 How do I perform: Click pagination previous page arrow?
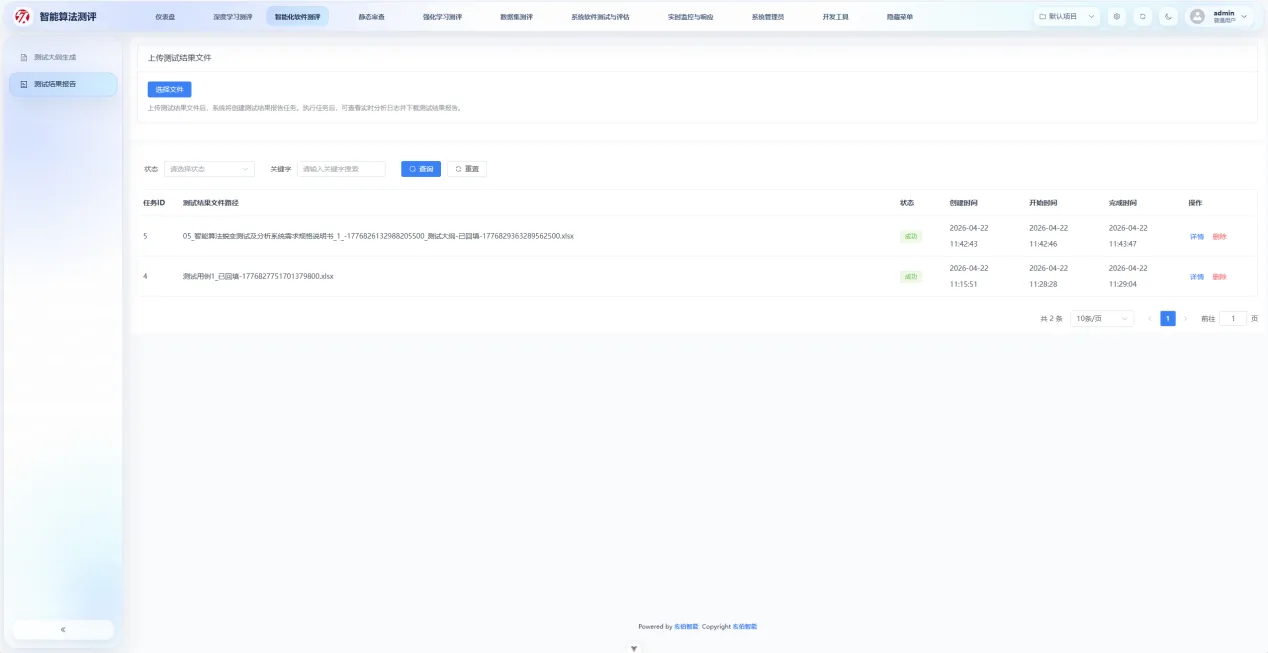coord(1150,318)
